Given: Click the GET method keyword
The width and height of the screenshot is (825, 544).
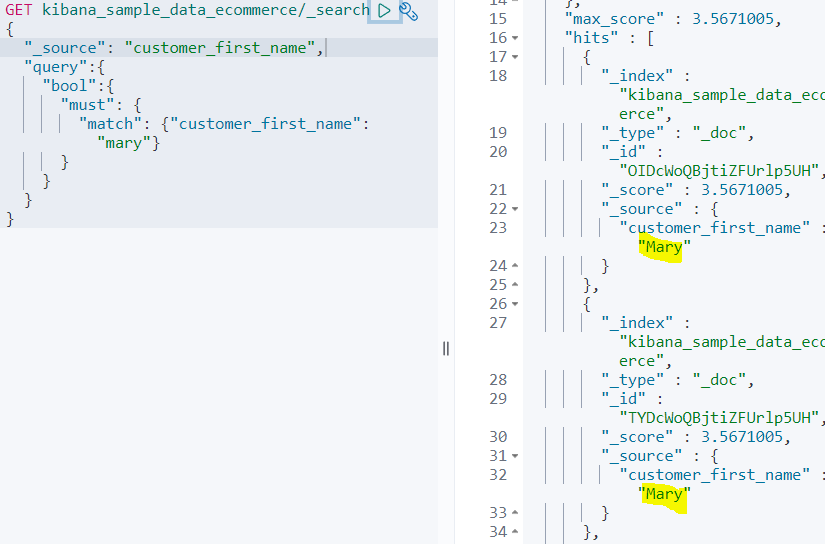Looking at the screenshot, I should pyautogui.click(x=19, y=10).
